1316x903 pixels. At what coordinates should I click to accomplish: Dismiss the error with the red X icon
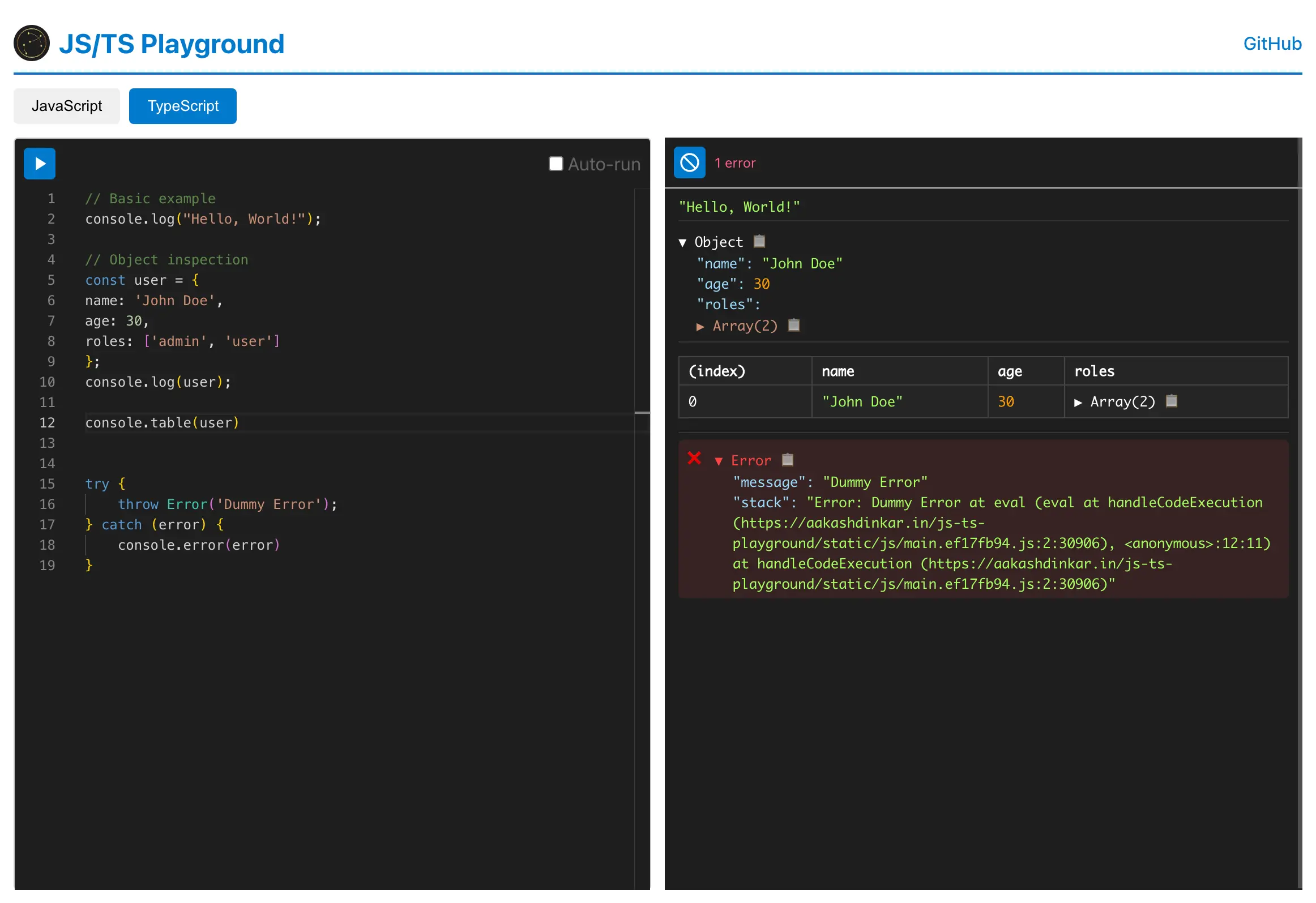click(694, 459)
